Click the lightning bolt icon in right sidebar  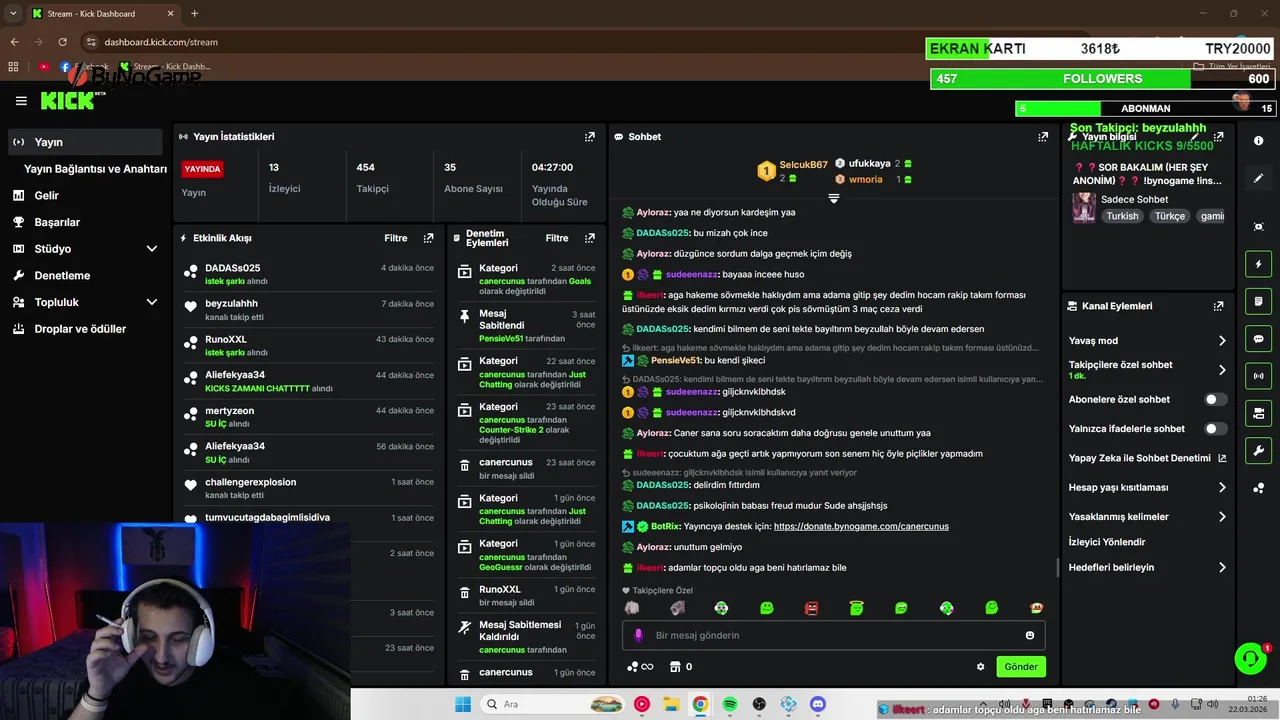click(x=1258, y=264)
